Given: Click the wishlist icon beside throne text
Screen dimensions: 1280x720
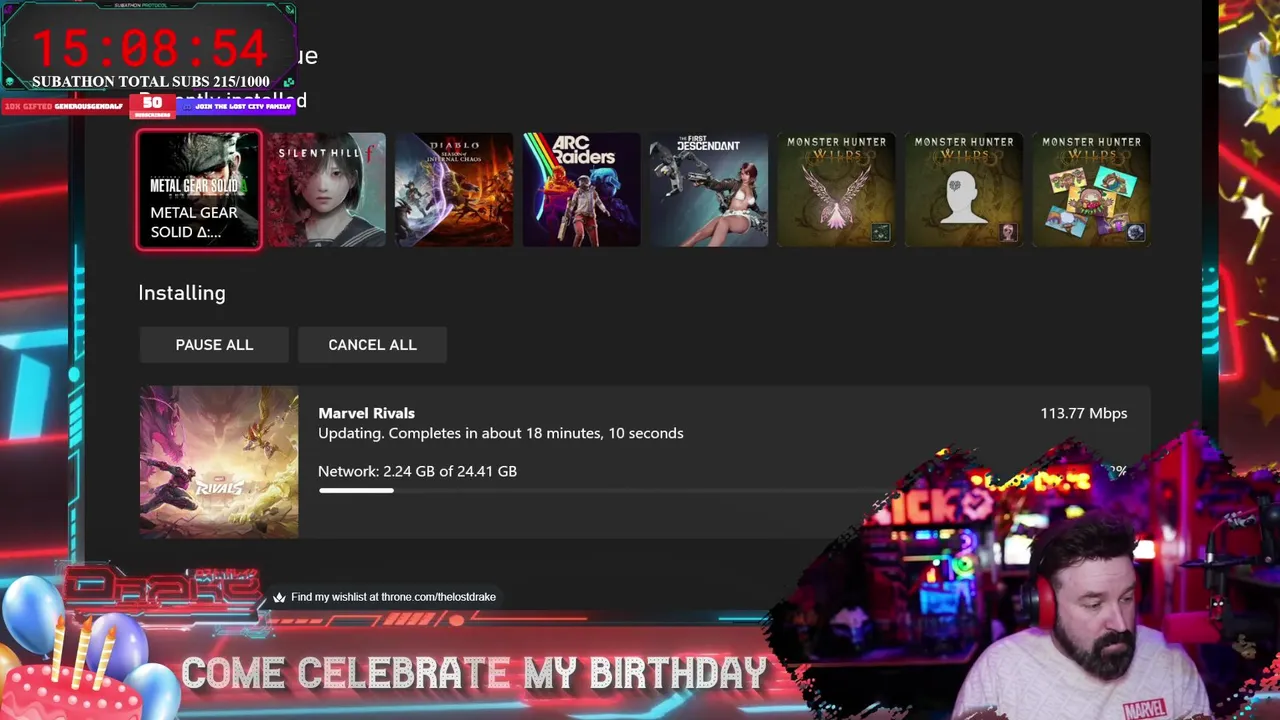Looking at the screenshot, I should (279, 598).
